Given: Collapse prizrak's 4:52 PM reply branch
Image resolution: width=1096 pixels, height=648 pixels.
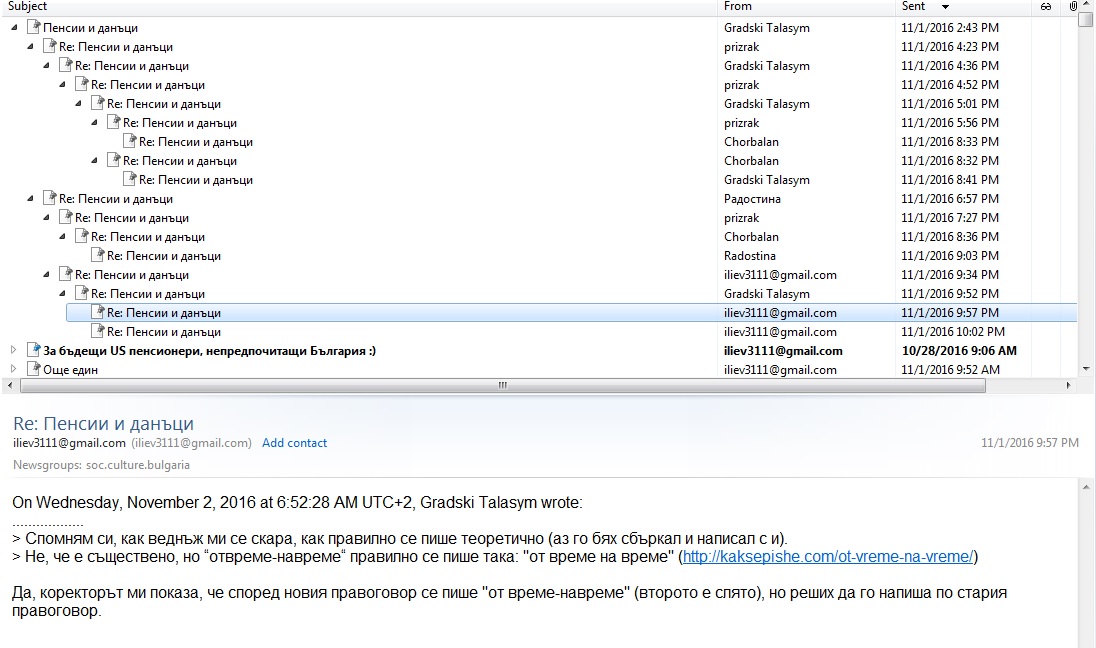Looking at the screenshot, I should (62, 84).
